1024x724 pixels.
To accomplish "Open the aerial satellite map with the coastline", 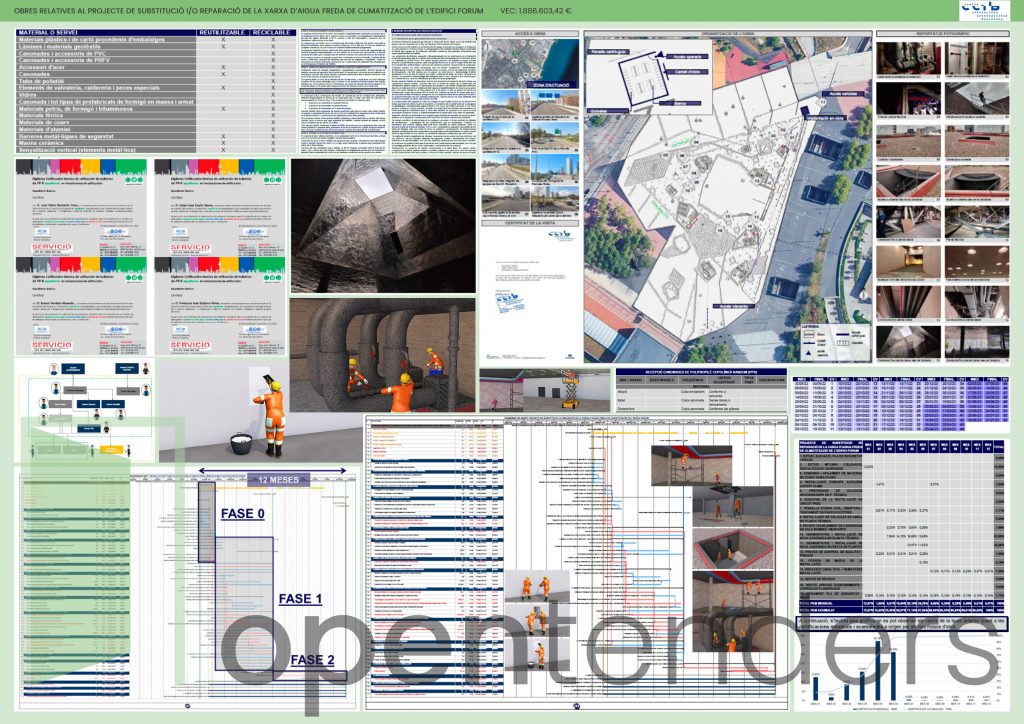I will click(x=530, y=64).
